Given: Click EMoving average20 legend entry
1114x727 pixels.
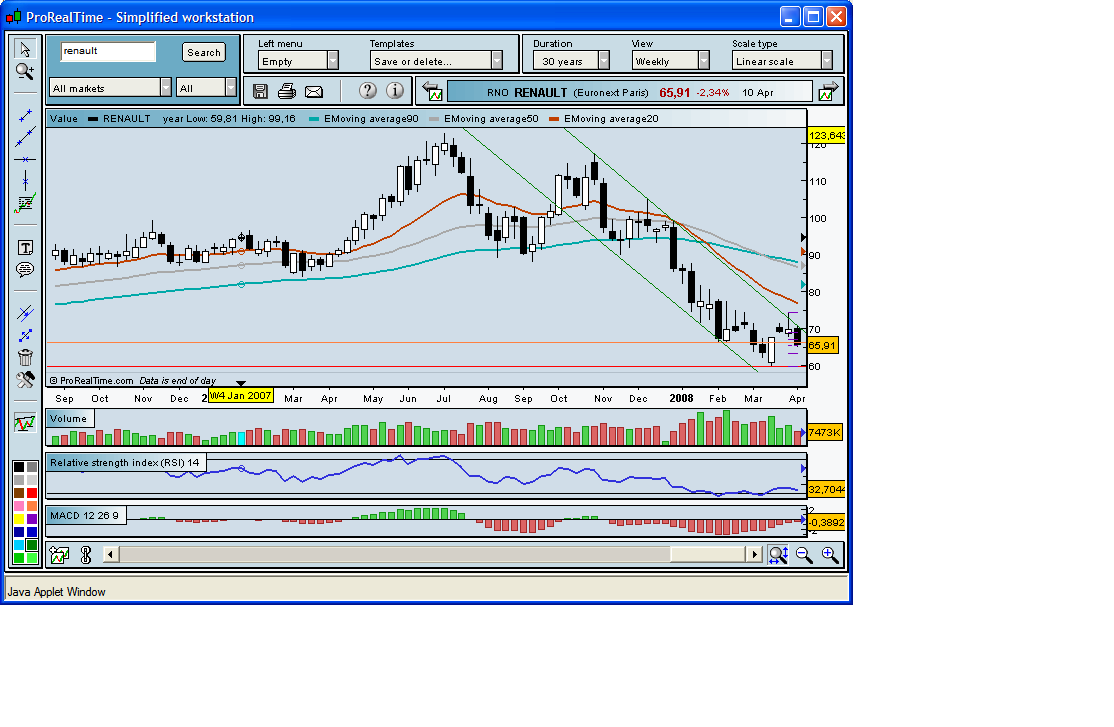Looking at the screenshot, I should tap(604, 119).
